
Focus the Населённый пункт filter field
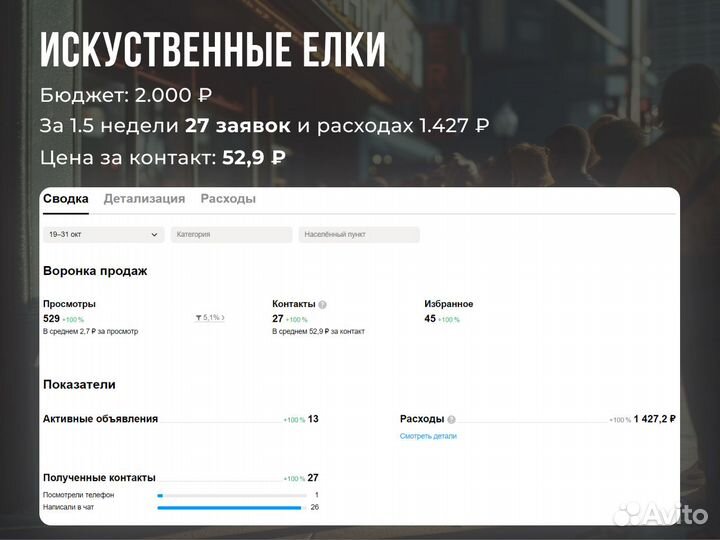pyautogui.click(x=359, y=235)
